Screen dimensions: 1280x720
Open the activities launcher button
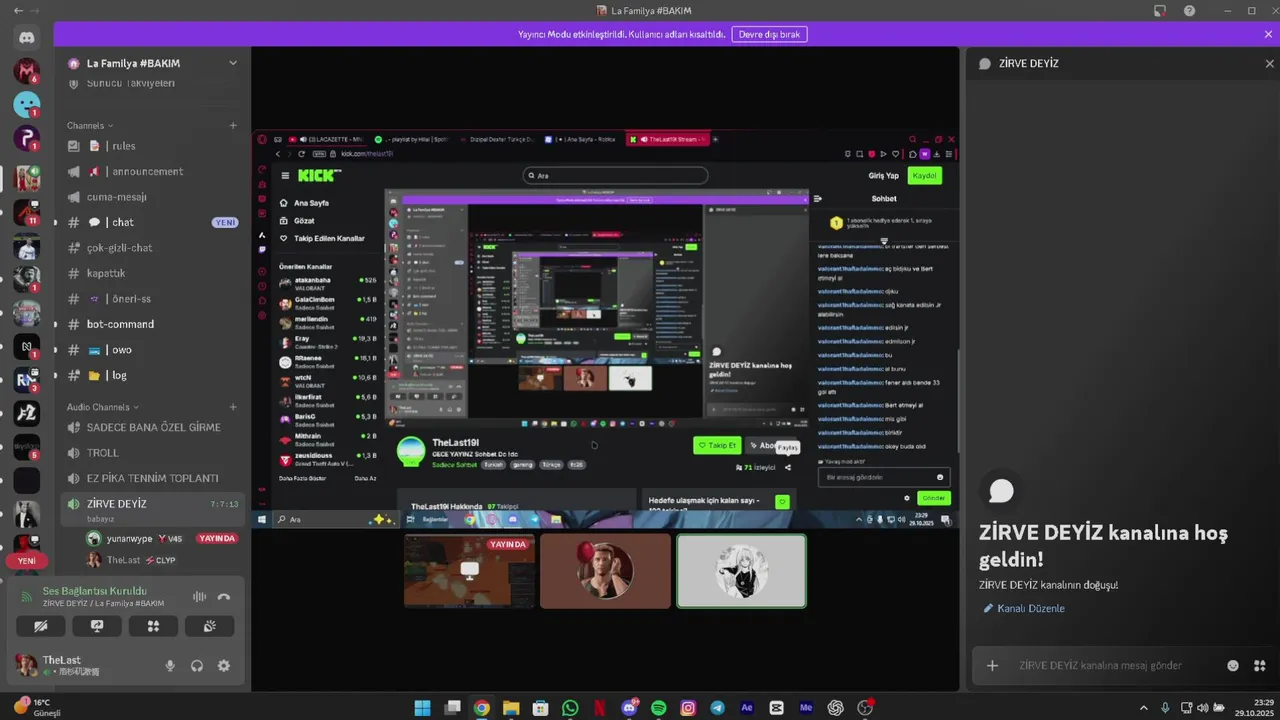click(x=153, y=626)
